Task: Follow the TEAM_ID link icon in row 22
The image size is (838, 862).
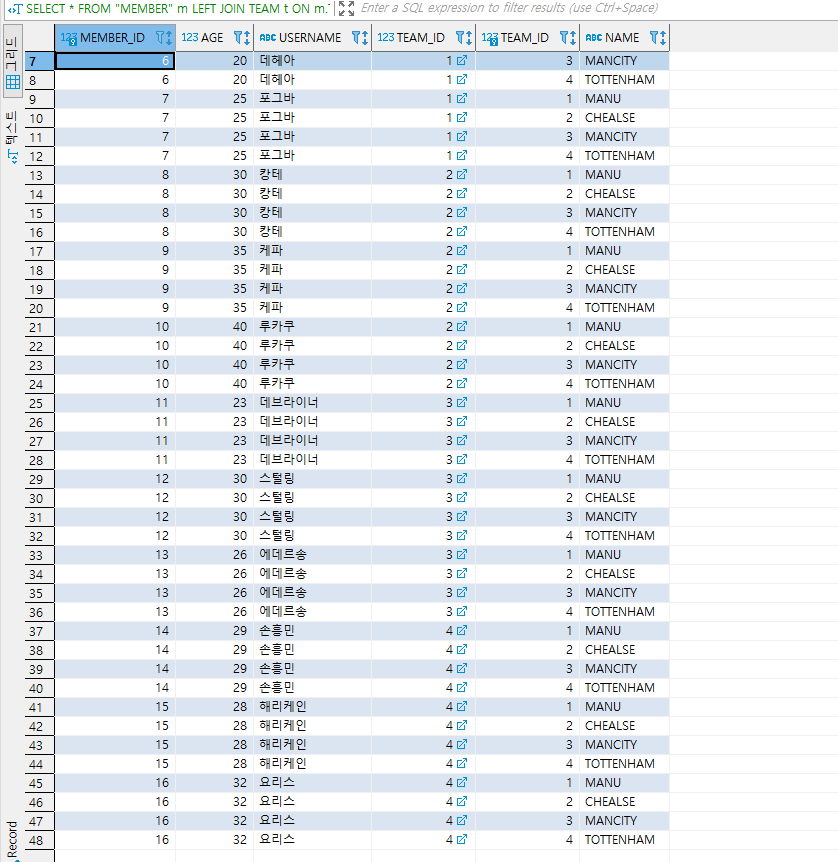Action: [x=462, y=345]
